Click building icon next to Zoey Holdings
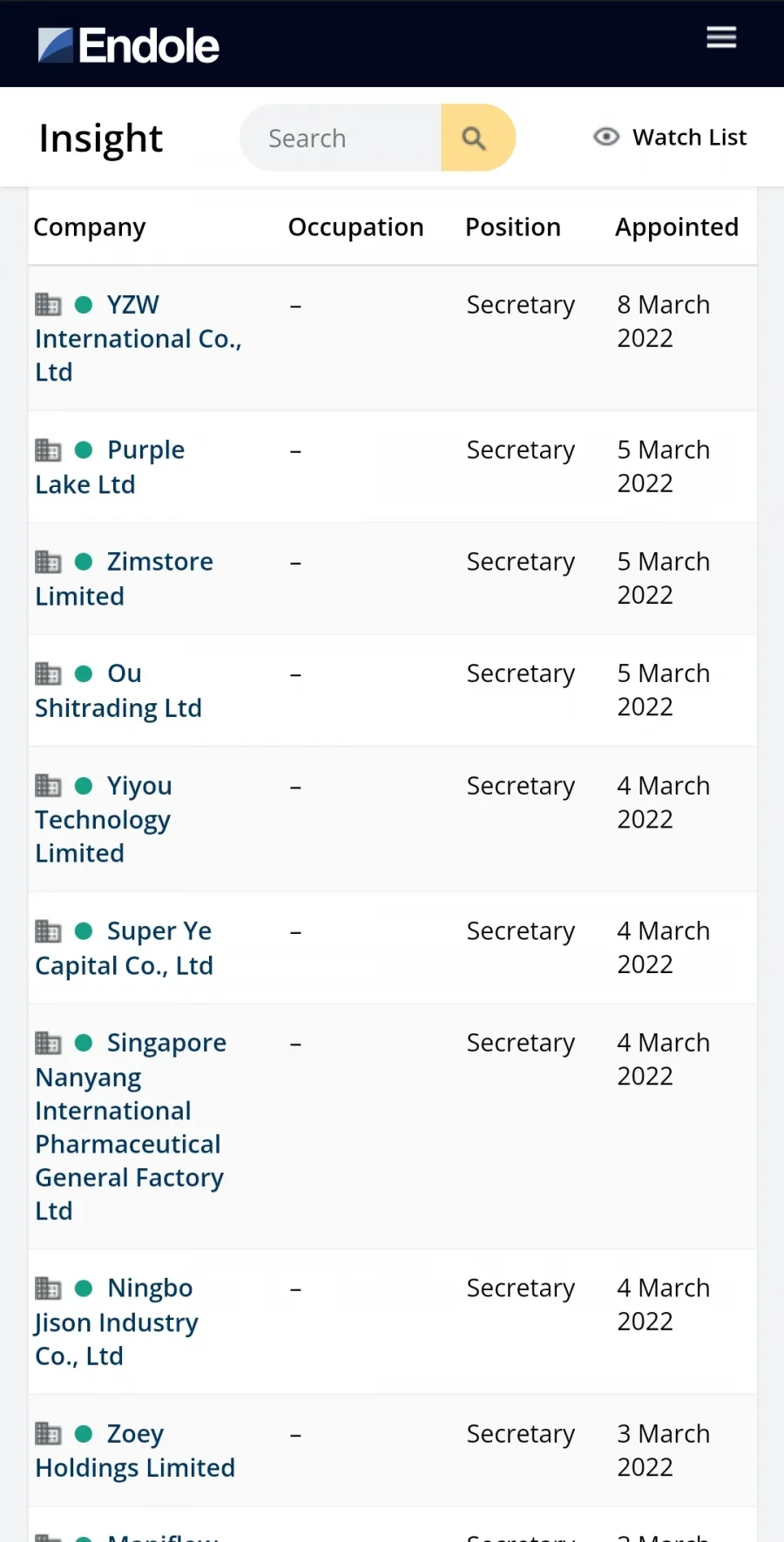Image resolution: width=784 pixels, height=1542 pixels. [x=48, y=1433]
